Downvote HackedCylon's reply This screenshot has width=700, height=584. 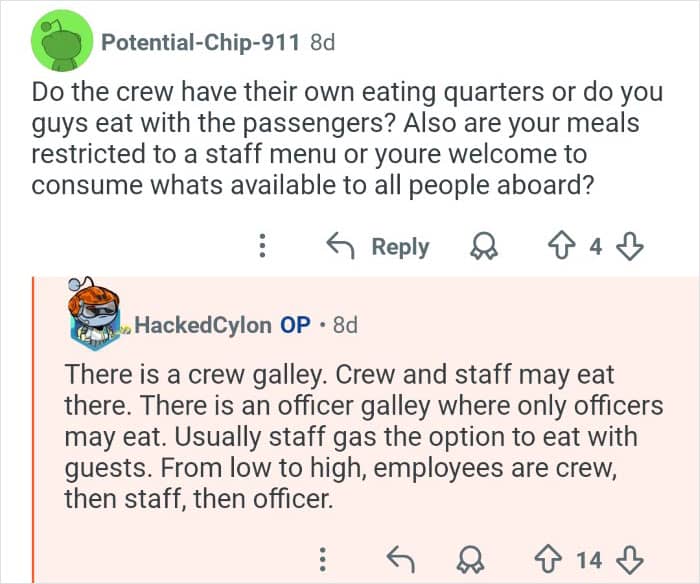point(632,559)
